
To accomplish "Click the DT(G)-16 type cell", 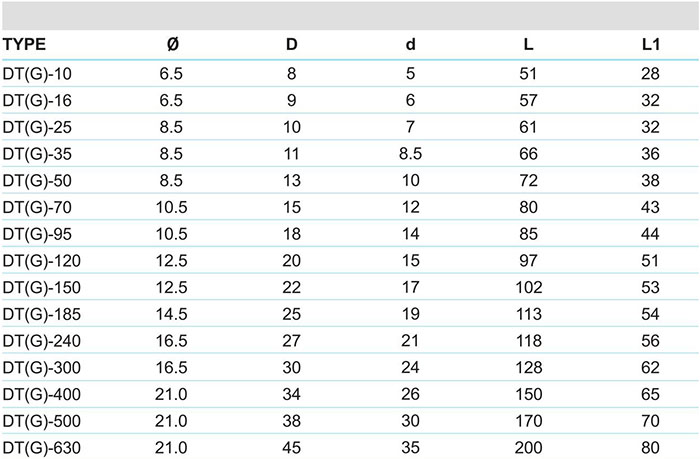I will point(37,100).
